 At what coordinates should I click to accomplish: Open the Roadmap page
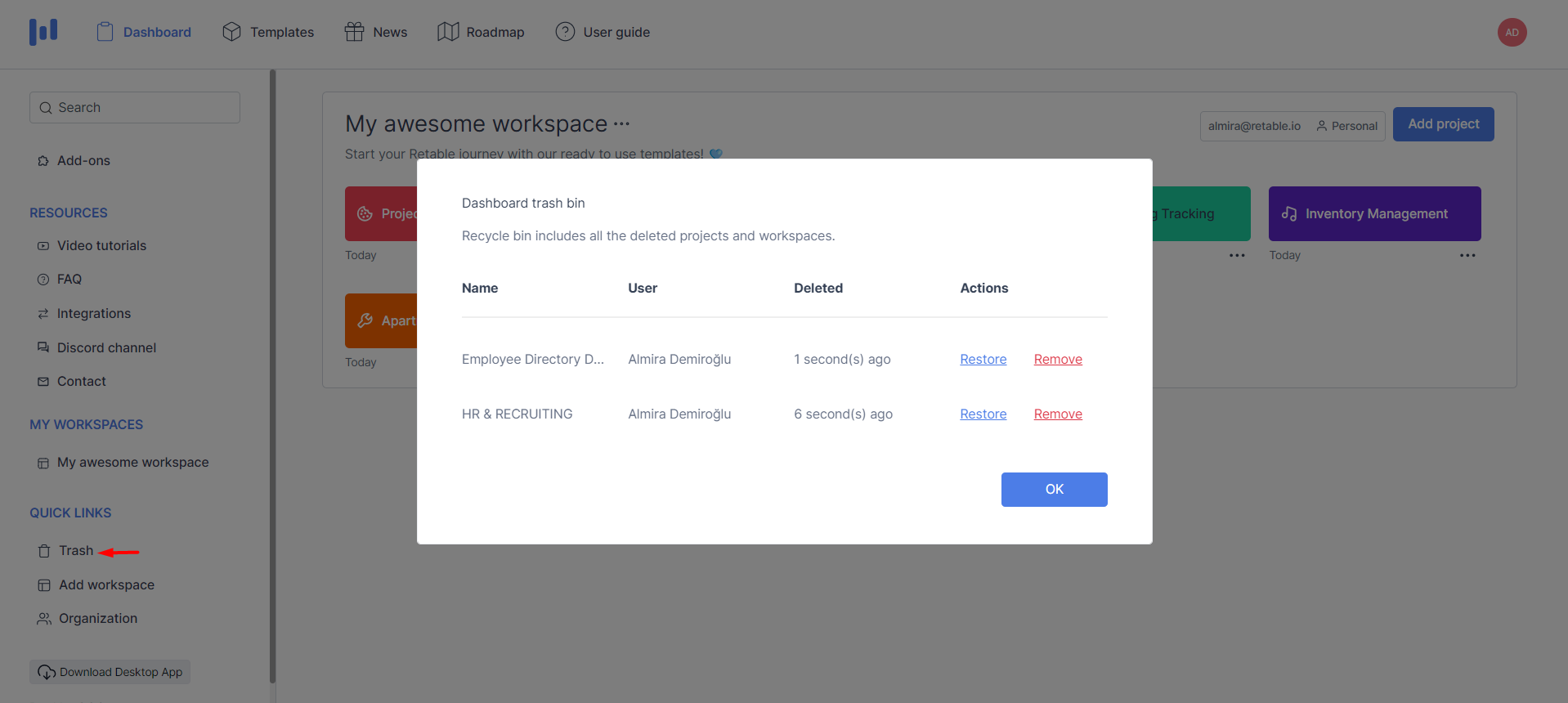pos(481,32)
